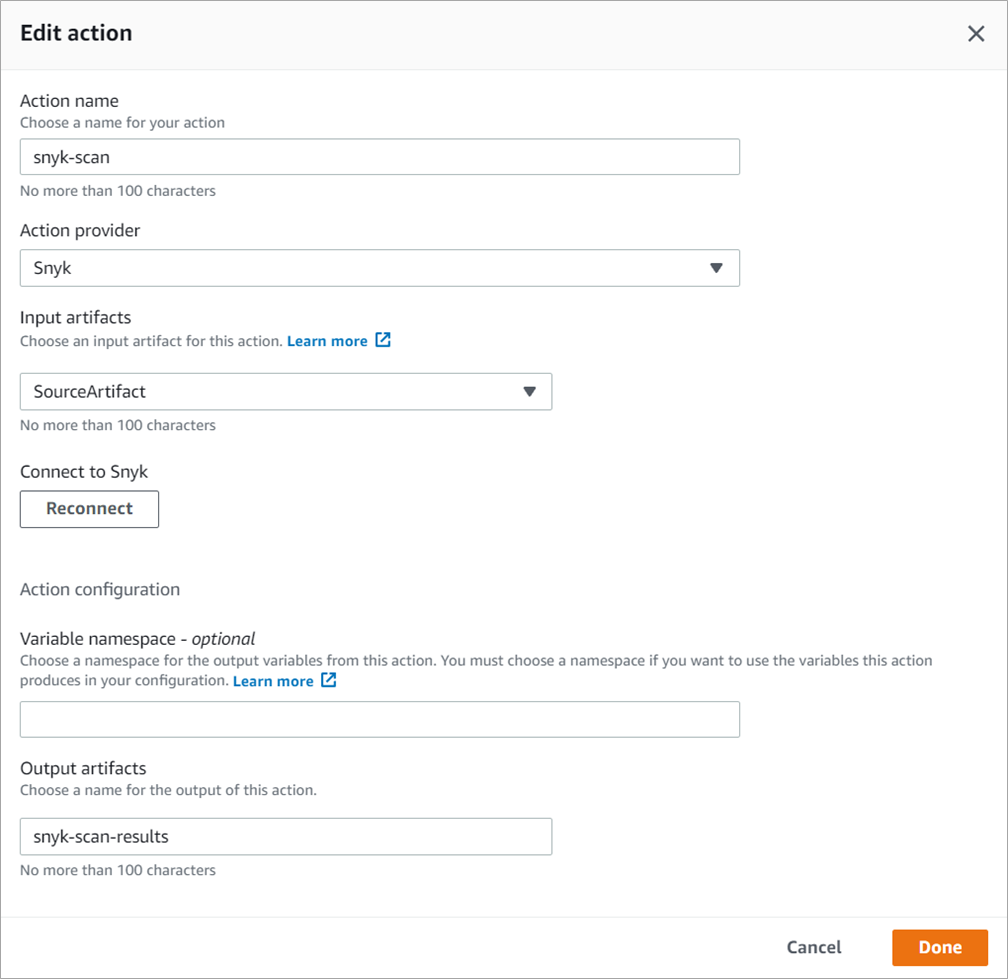The image size is (1008, 979).
Task: Click the Done button
Action: pyautogui.click(x=939, y=947)
